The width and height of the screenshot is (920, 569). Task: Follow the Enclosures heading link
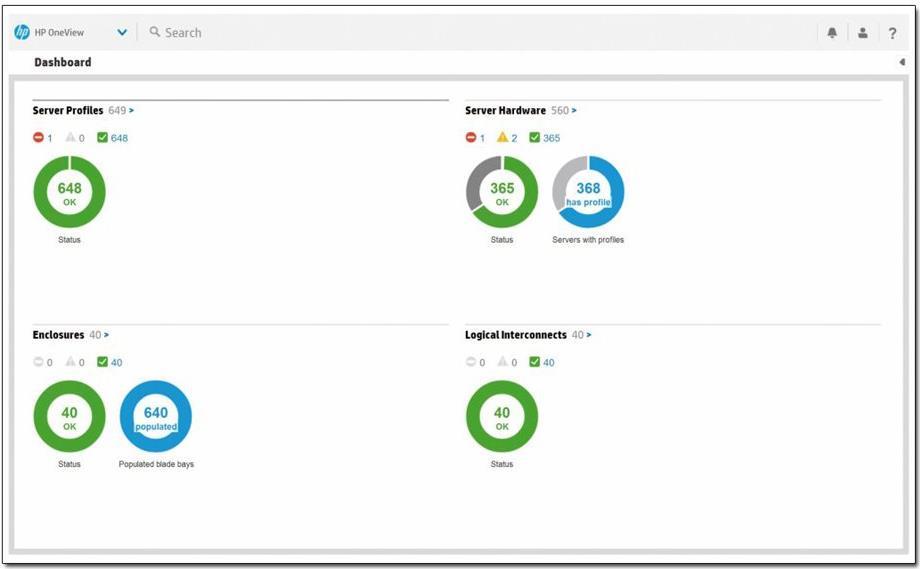pyautogui.click(x=58, y=335)
